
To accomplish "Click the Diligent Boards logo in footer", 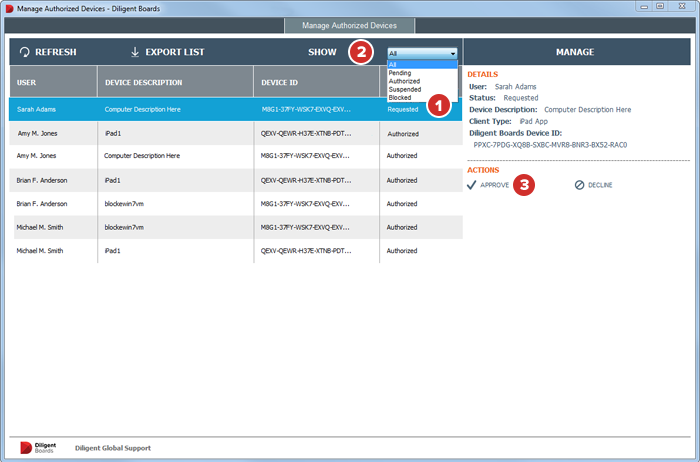I will click(38, 448).
